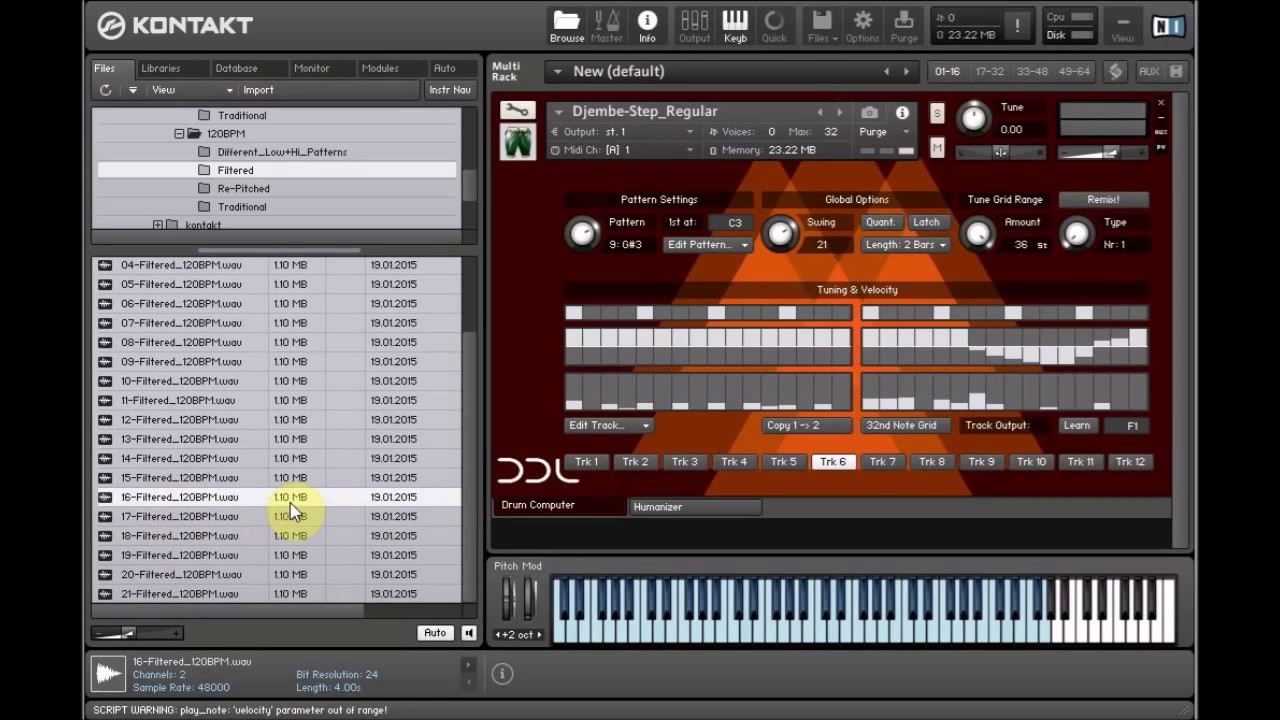Open the Edit Pattern dropdown
Viewport: 1280px width, 720px height.
pos(708,245)
